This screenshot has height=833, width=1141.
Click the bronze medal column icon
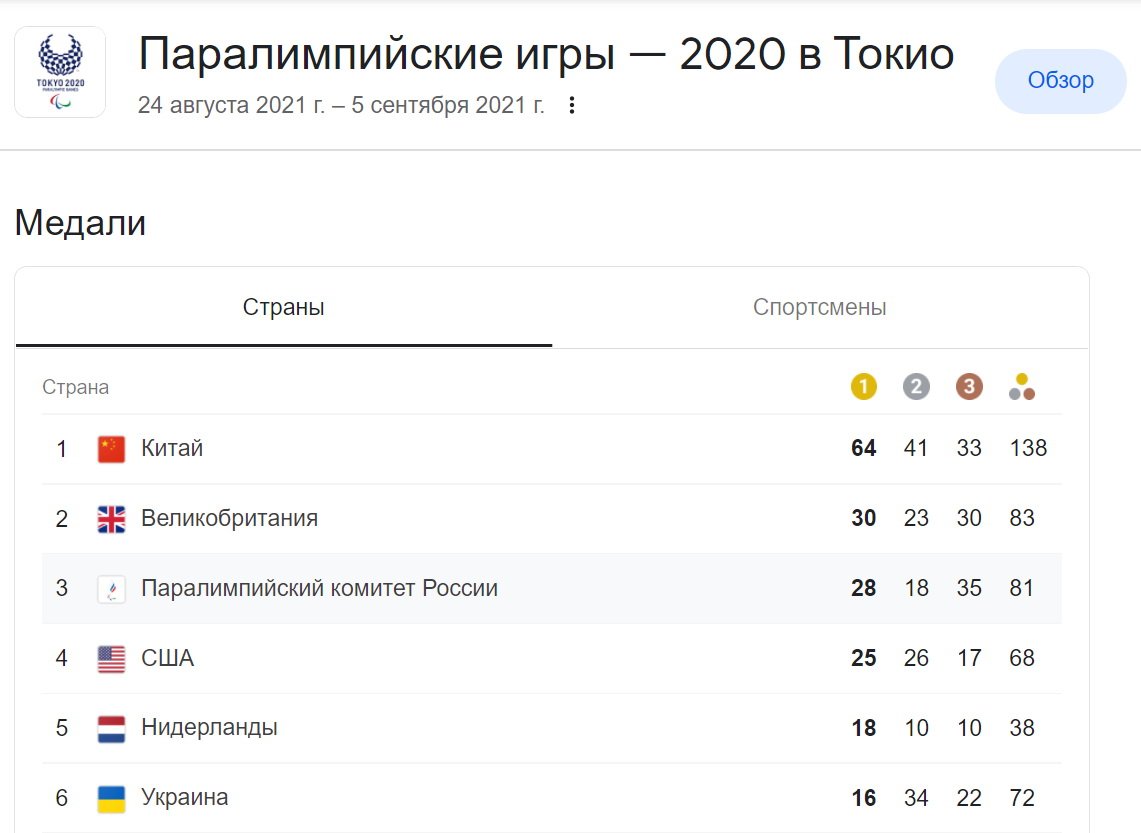[x=969, y=387]
